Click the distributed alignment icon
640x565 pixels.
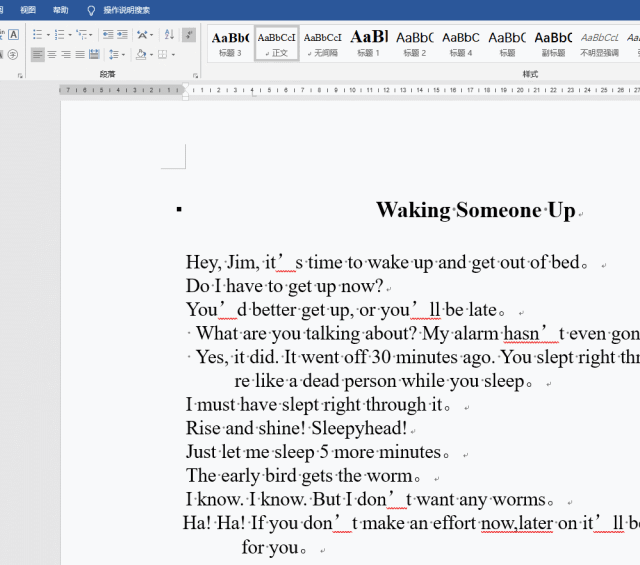tap(94, 55)
